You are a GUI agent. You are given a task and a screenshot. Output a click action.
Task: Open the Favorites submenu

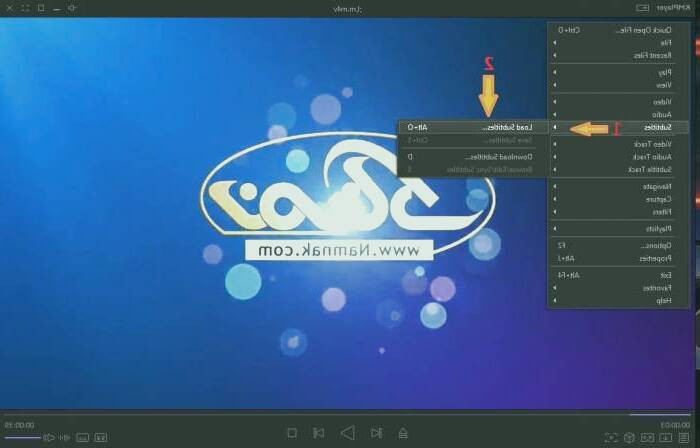(x=618, y=288)
